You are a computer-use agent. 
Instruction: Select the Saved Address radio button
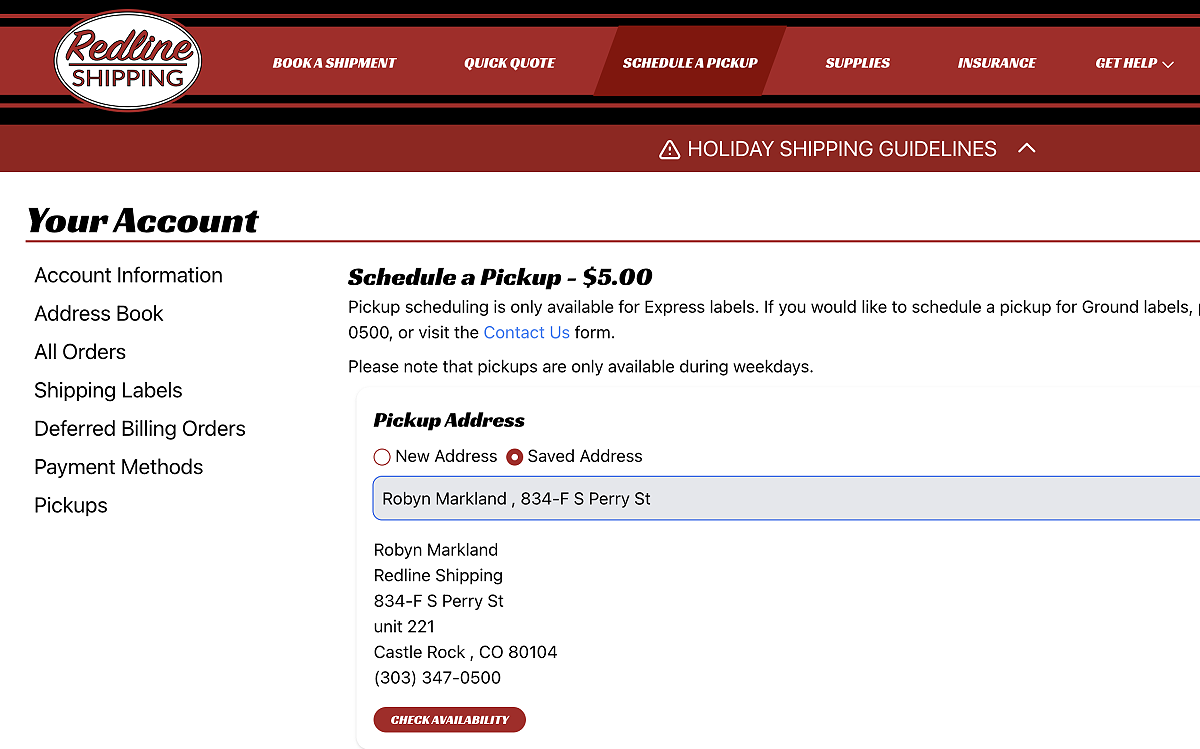tap(514, 457)
